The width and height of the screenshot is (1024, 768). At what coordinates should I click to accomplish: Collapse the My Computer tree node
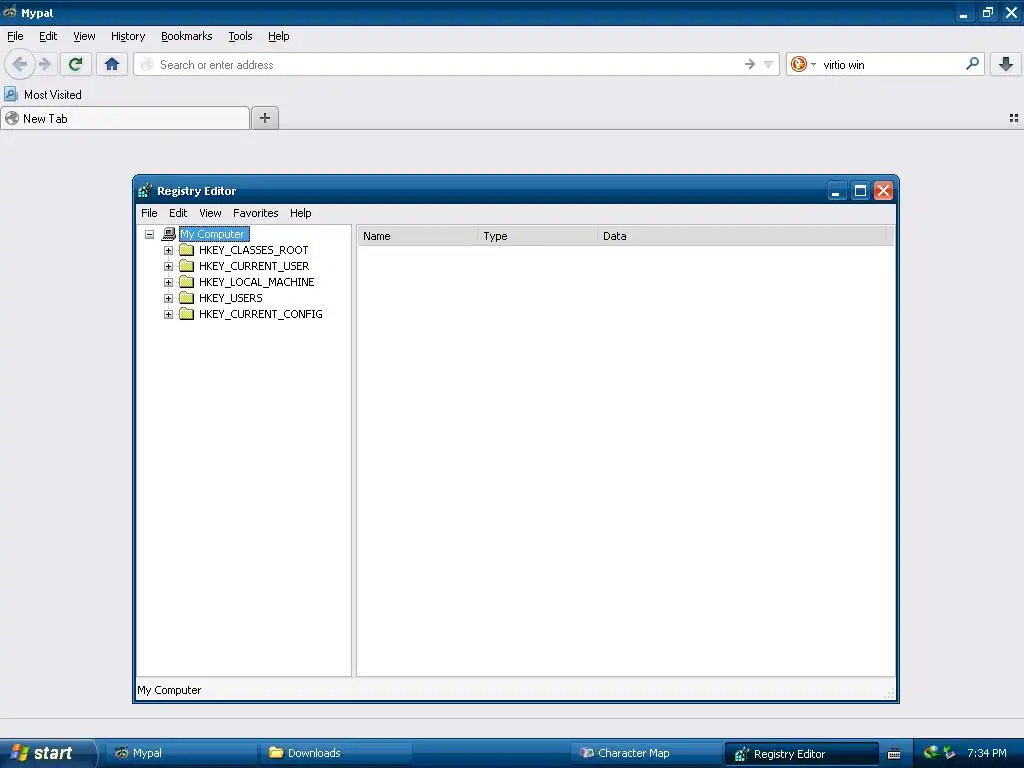pos(150,234)
